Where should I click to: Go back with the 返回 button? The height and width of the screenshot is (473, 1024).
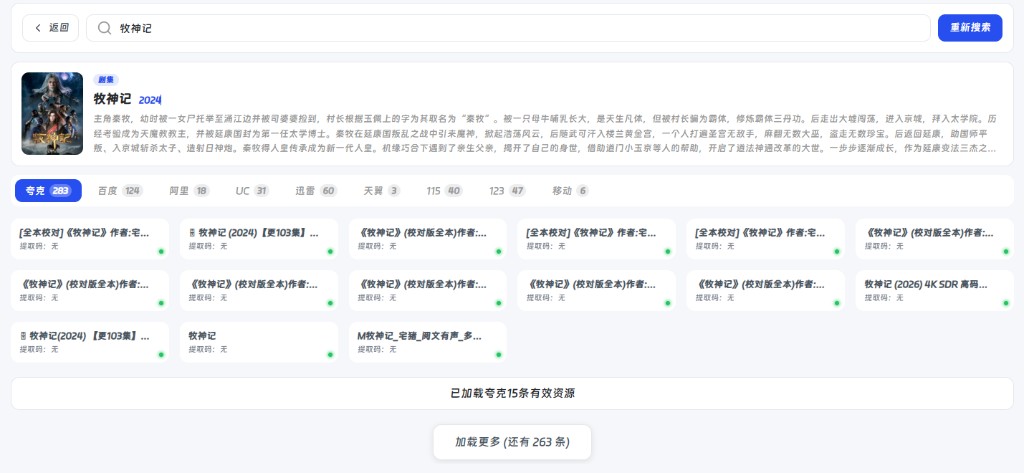(50, 28)
